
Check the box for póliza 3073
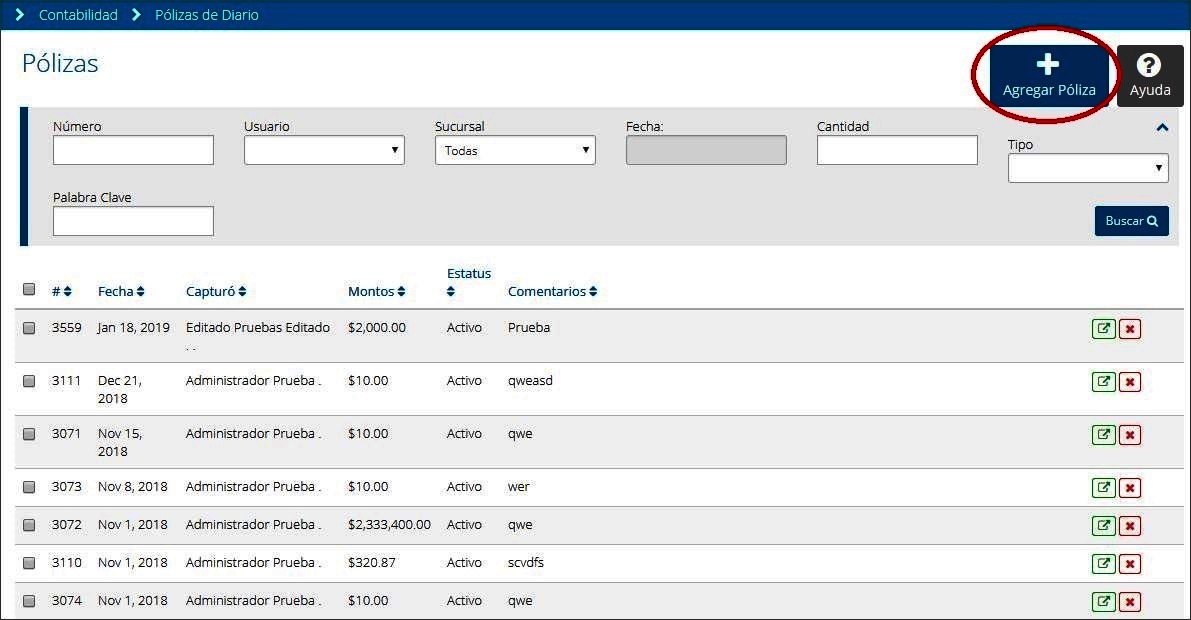click(29, 487)
